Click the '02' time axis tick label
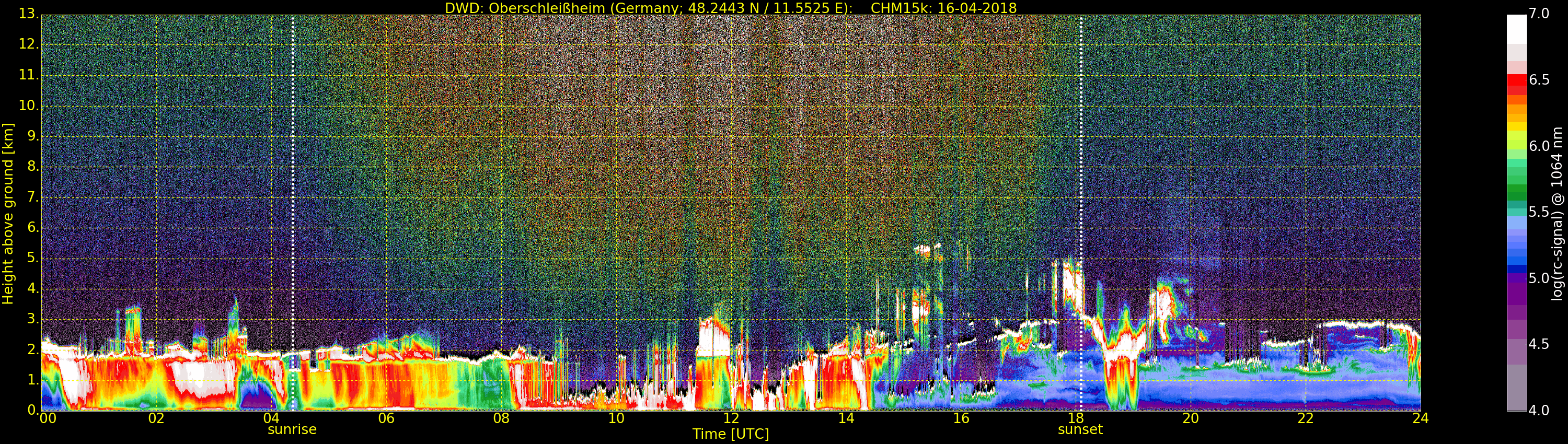Image resolution: width=1568 pixels, height=444 pixels. coord(156,418)
